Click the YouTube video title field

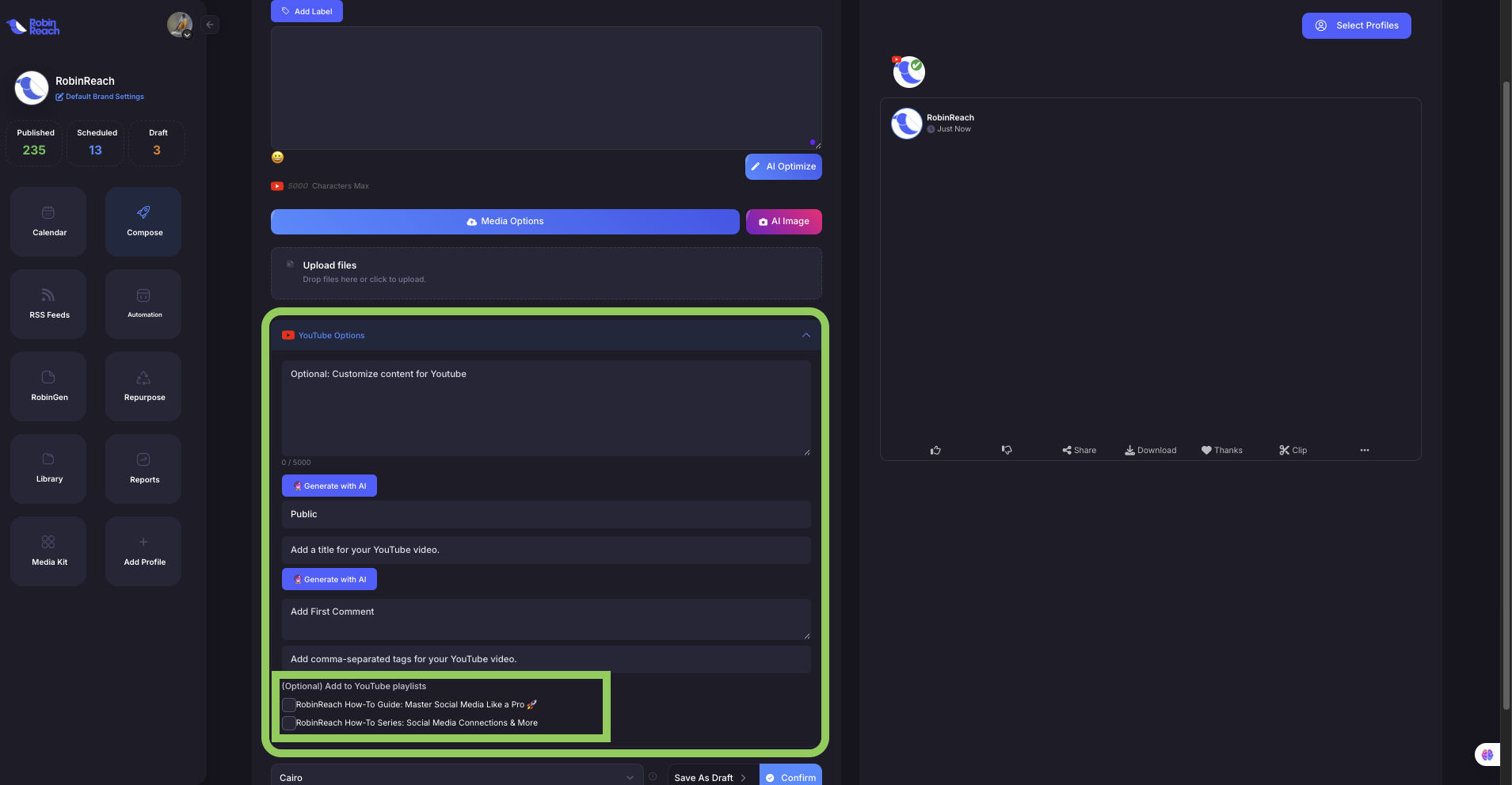pos(546,550)
